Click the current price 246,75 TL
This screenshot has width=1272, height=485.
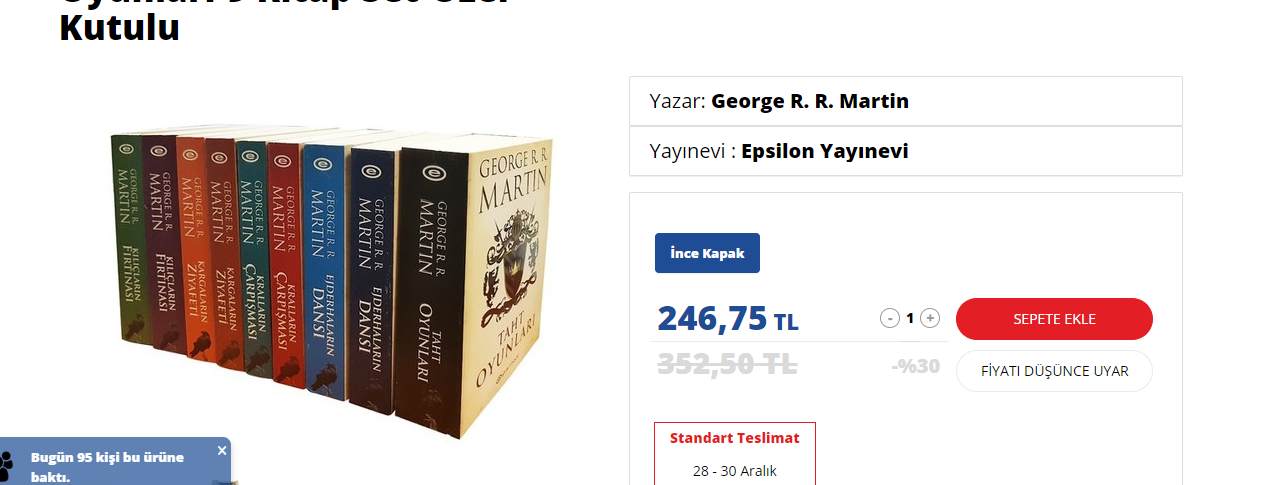pyautogui.click(x=728, y=319)
